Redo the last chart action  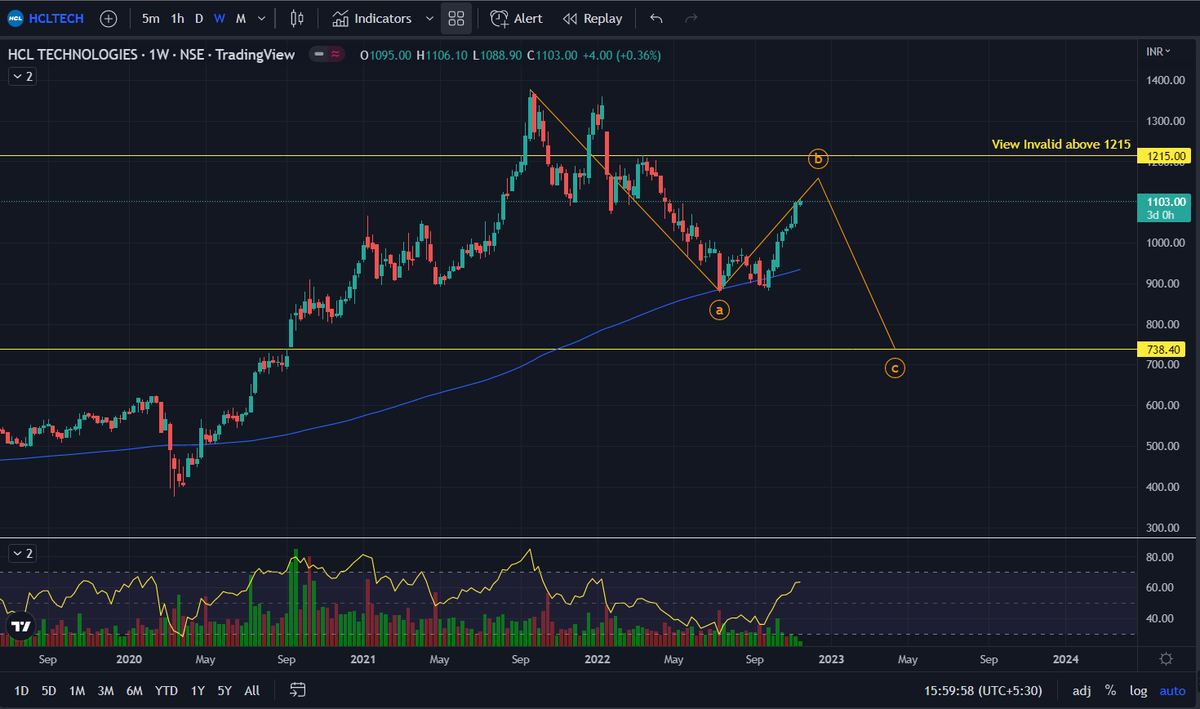click(x=691, y=18)
